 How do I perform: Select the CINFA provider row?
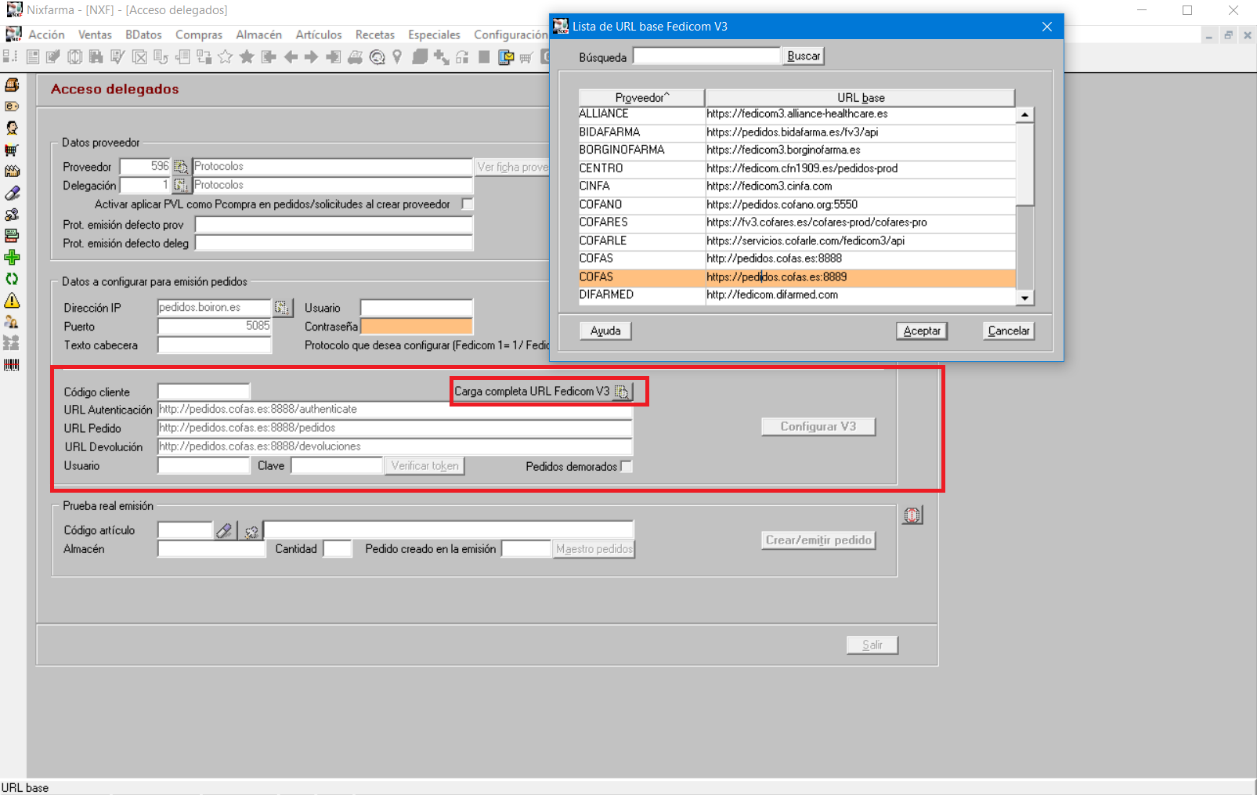(x=797, y=186)
